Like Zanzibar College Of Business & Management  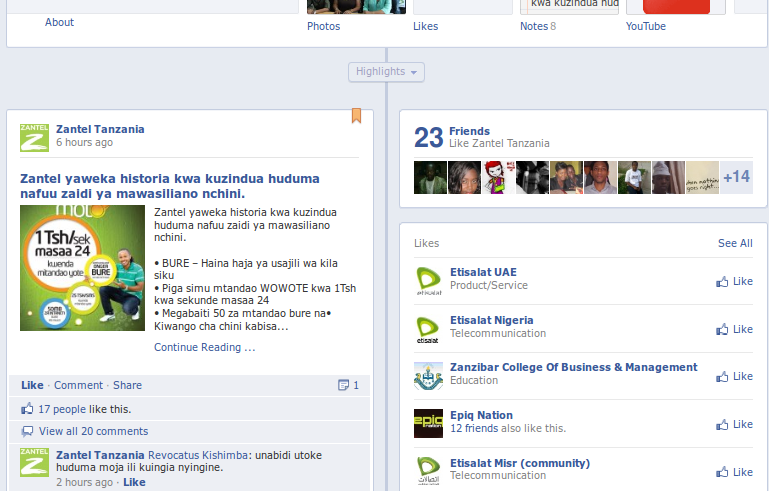(734, 377)
